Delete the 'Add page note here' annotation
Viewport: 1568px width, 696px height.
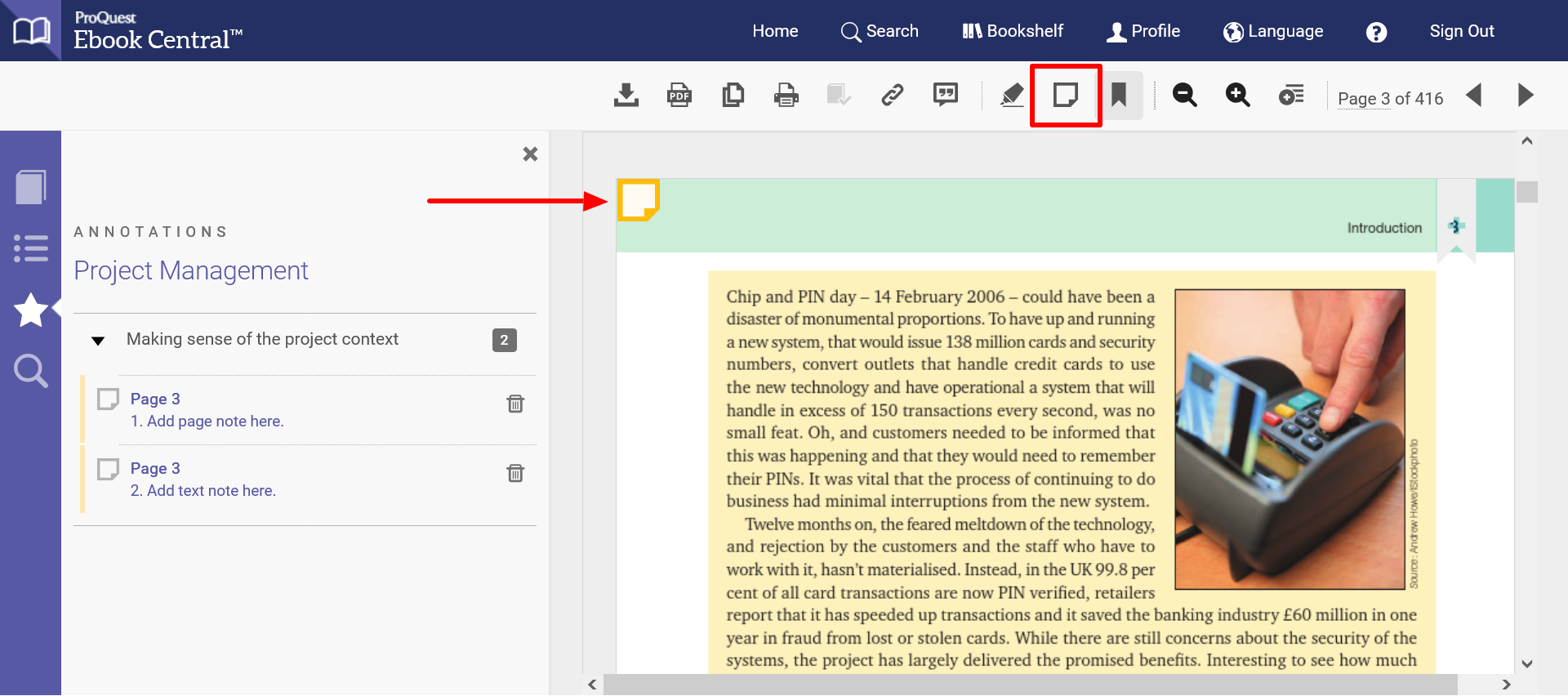coord(515,404)
